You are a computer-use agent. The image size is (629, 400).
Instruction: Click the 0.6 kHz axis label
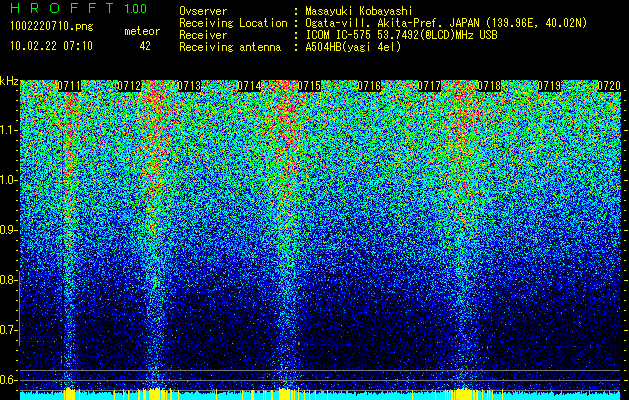coord(8,380)
